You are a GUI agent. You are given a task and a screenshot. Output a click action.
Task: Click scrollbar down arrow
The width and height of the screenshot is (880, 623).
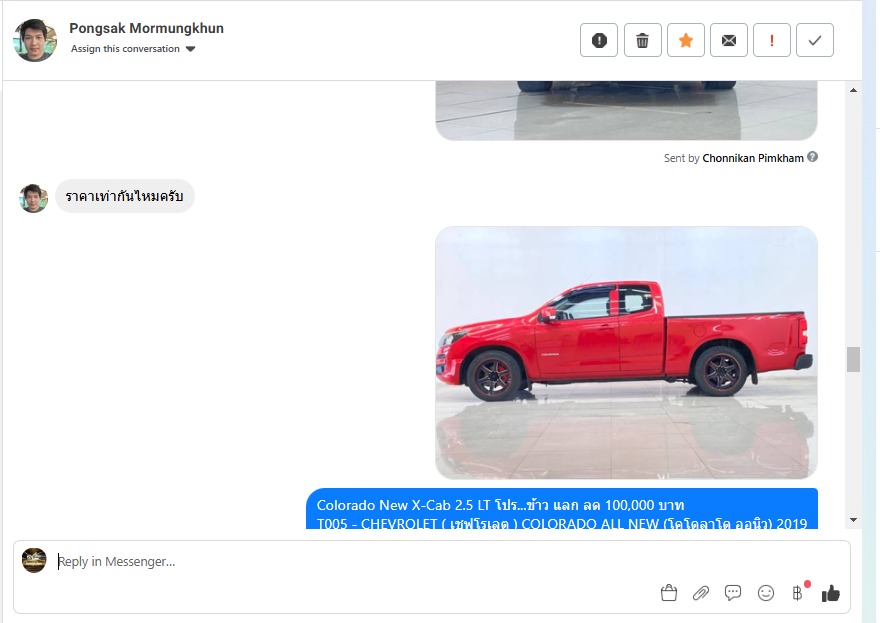pos(853,520)
